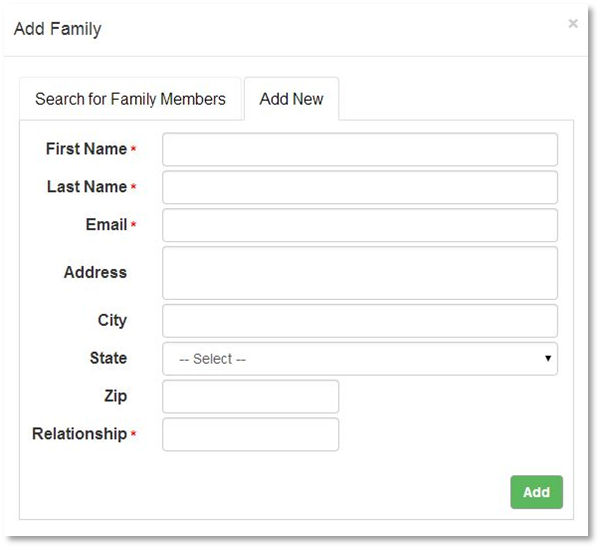Select the Email input box
600x548 pixels.
(x=359, y=225)
